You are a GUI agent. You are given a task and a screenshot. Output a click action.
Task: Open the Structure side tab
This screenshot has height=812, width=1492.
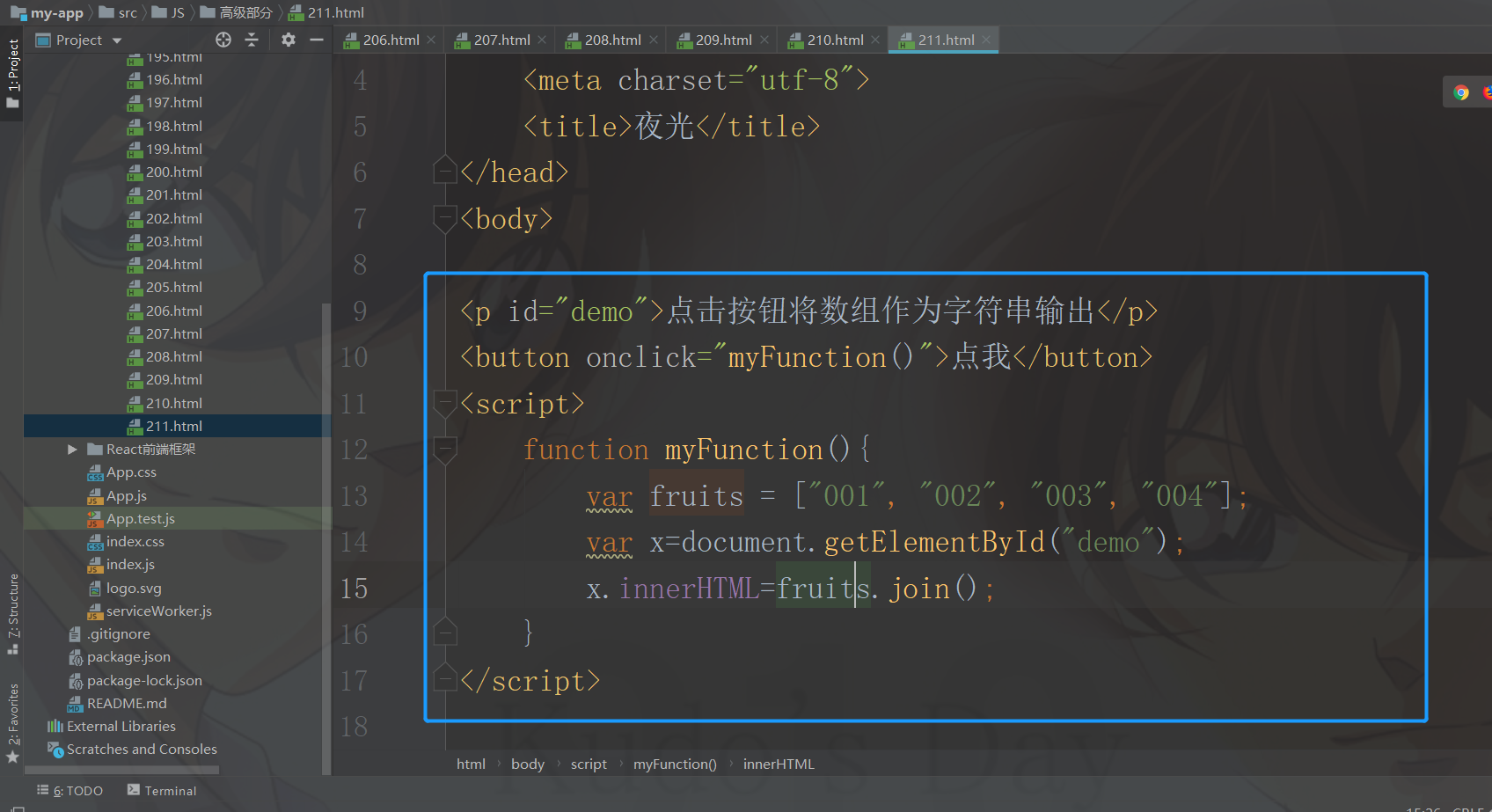point(12,613)
